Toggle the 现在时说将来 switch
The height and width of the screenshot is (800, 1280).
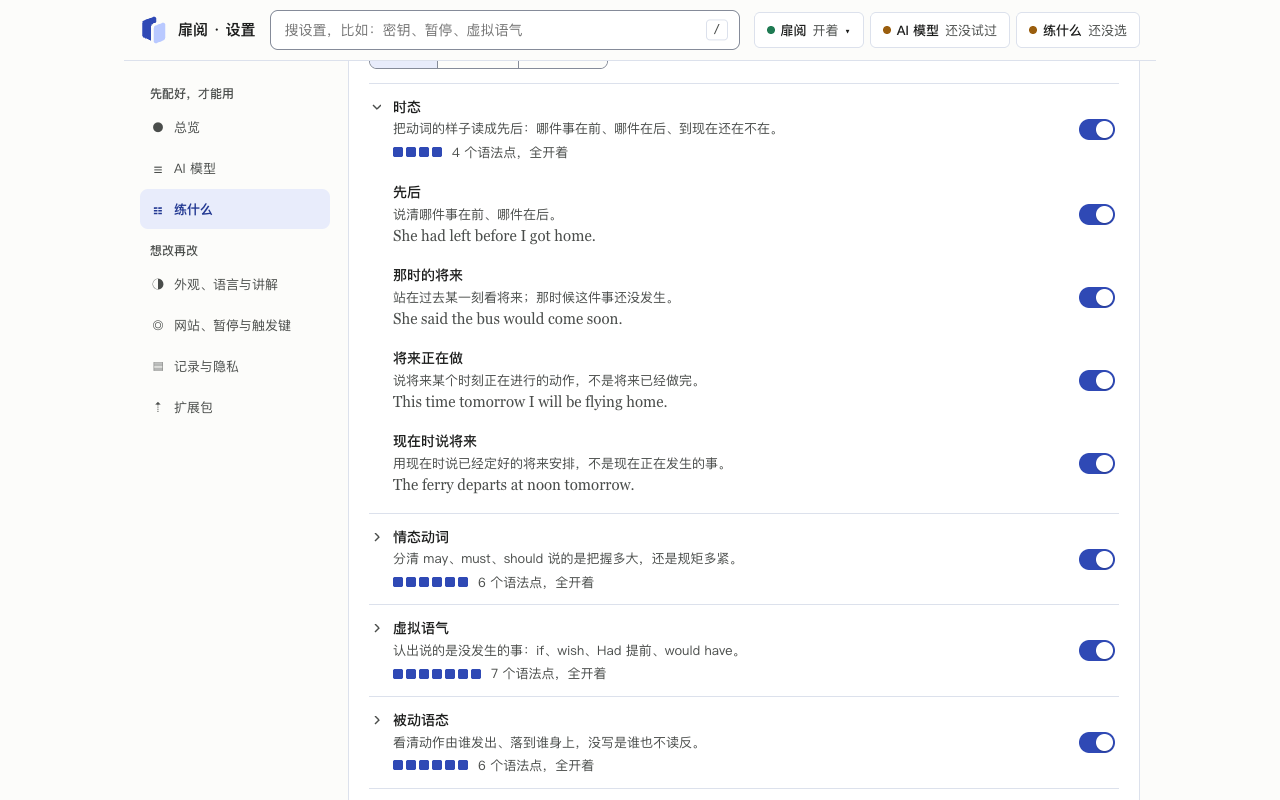click(1097, 463)
